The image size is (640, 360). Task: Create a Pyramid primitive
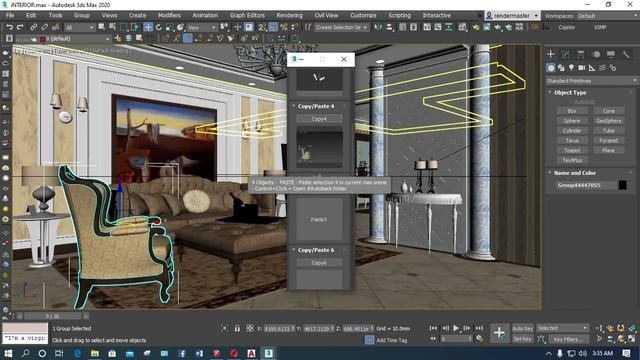[608, 140]
